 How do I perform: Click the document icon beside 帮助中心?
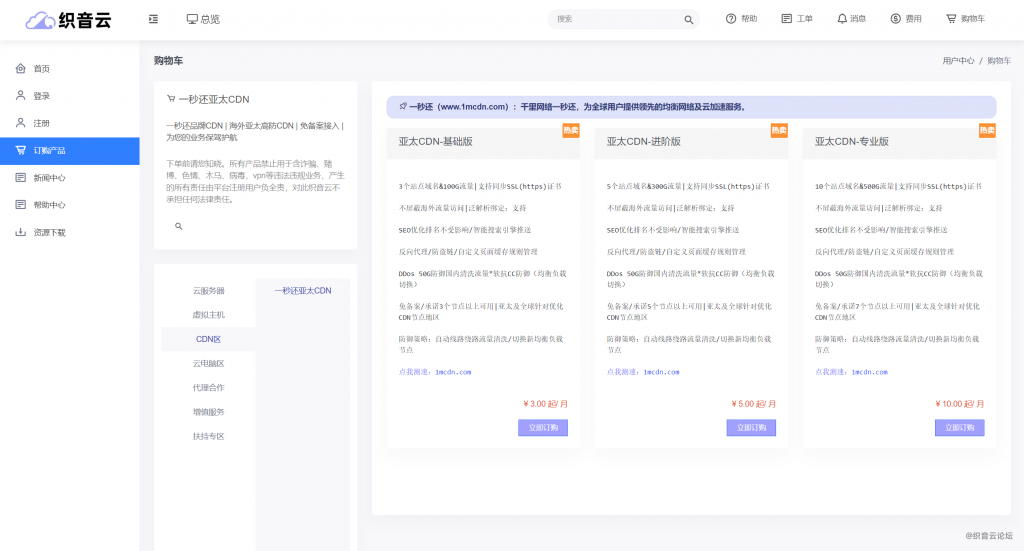[x=20, y=205]
